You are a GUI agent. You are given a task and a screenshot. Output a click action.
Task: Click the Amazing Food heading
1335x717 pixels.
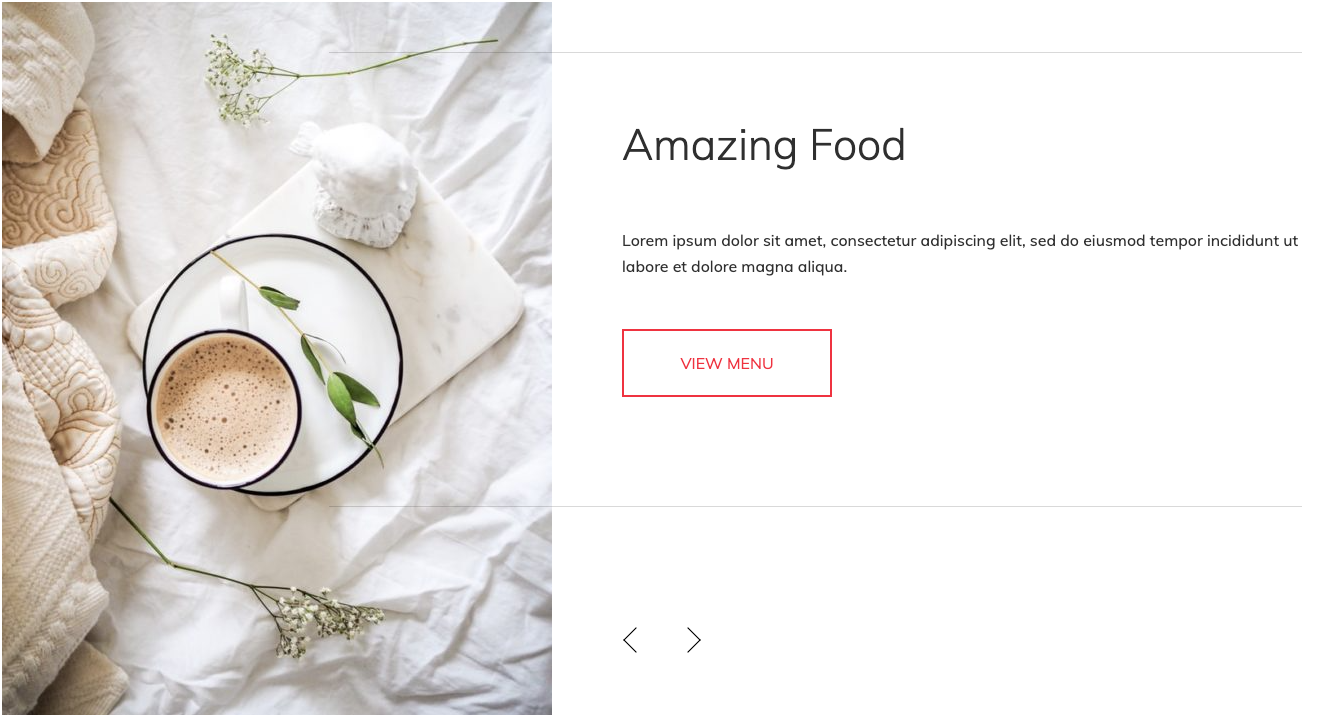click(x=764, y=146)
